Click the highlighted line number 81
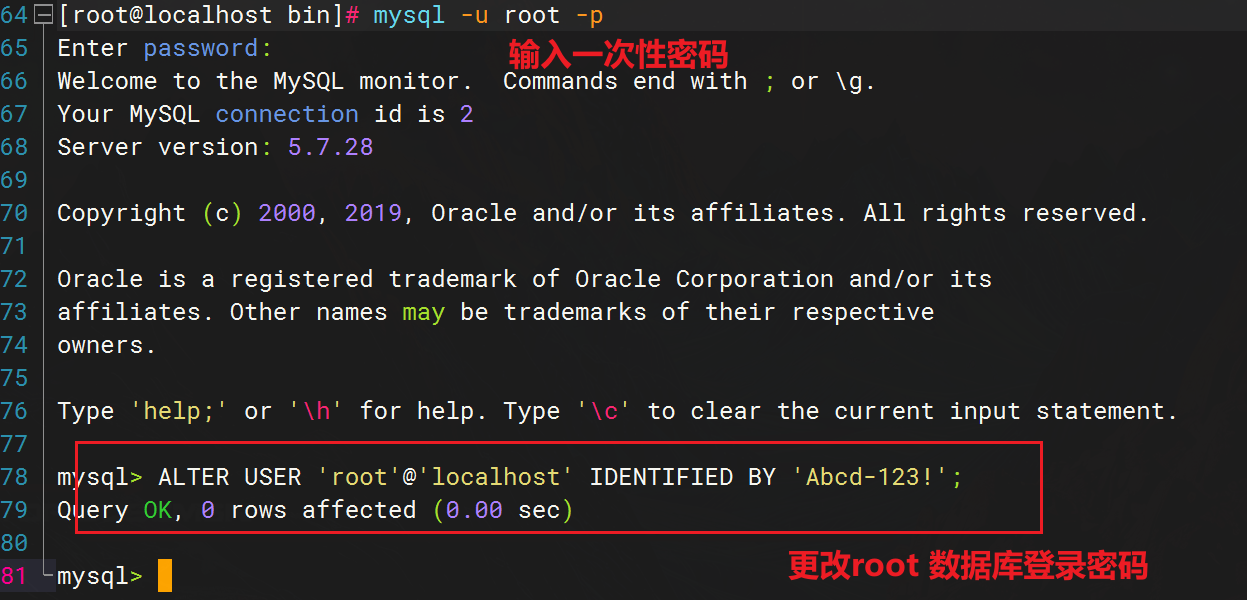 click(x=15, y=576)
